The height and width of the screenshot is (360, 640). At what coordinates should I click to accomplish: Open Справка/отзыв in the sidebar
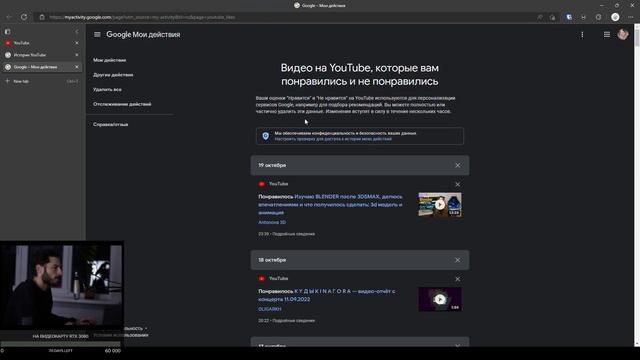pos(111,124)
